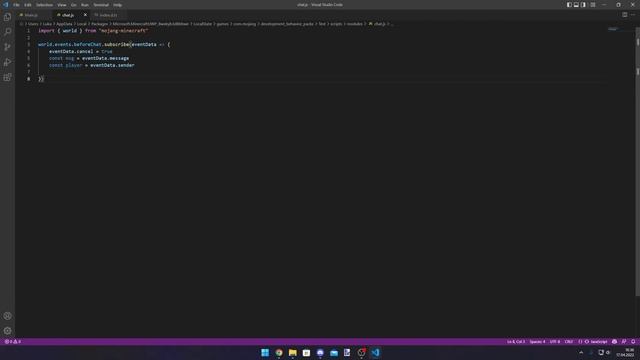
Task: Click the VS Code logo in title bar
Action: click(5, 4)
